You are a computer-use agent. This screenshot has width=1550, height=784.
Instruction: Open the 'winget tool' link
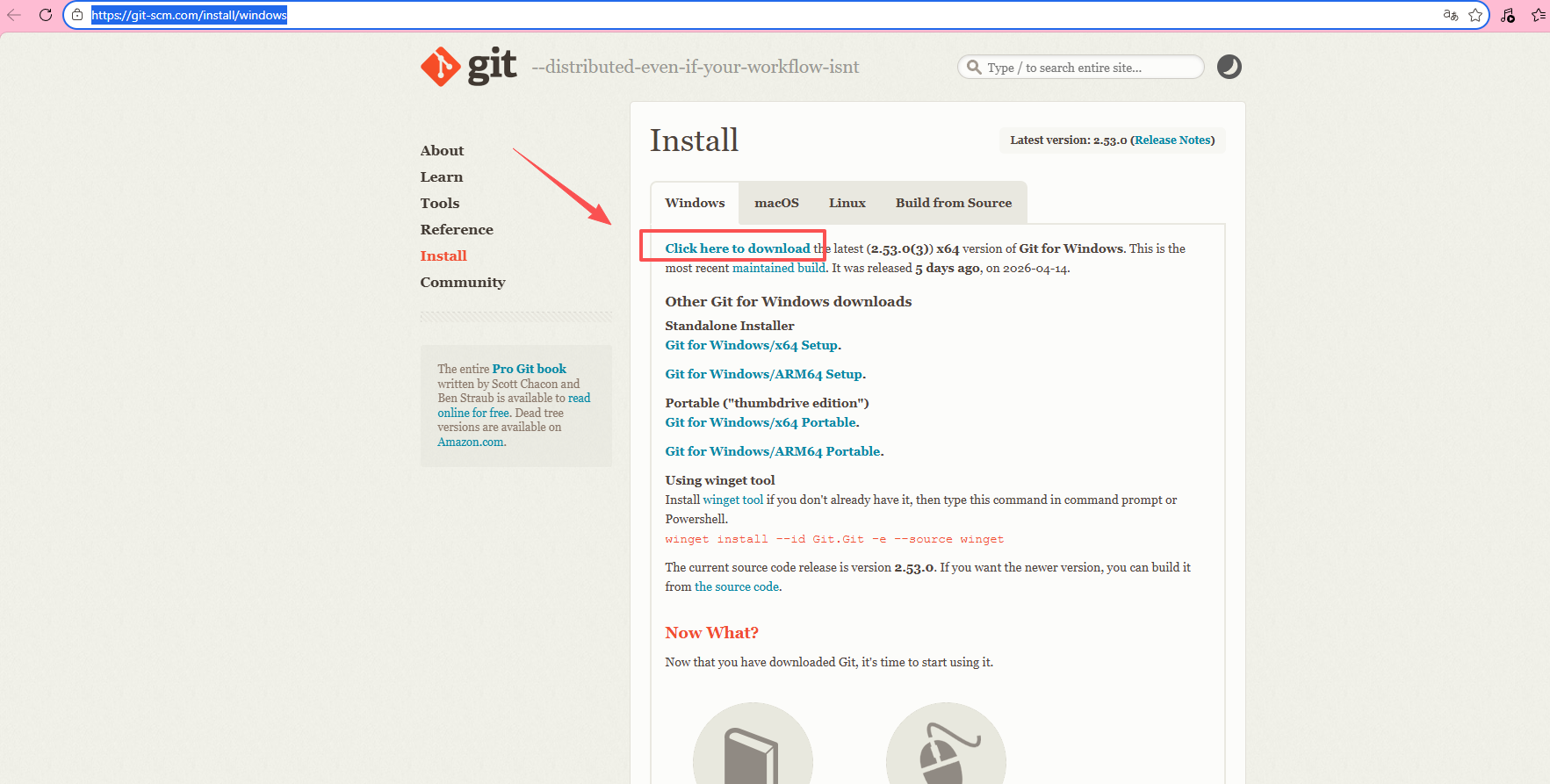click(733, 500)
